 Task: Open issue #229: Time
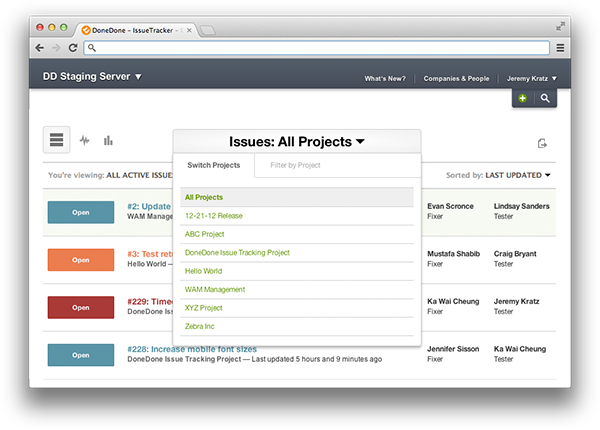(150, 301)
